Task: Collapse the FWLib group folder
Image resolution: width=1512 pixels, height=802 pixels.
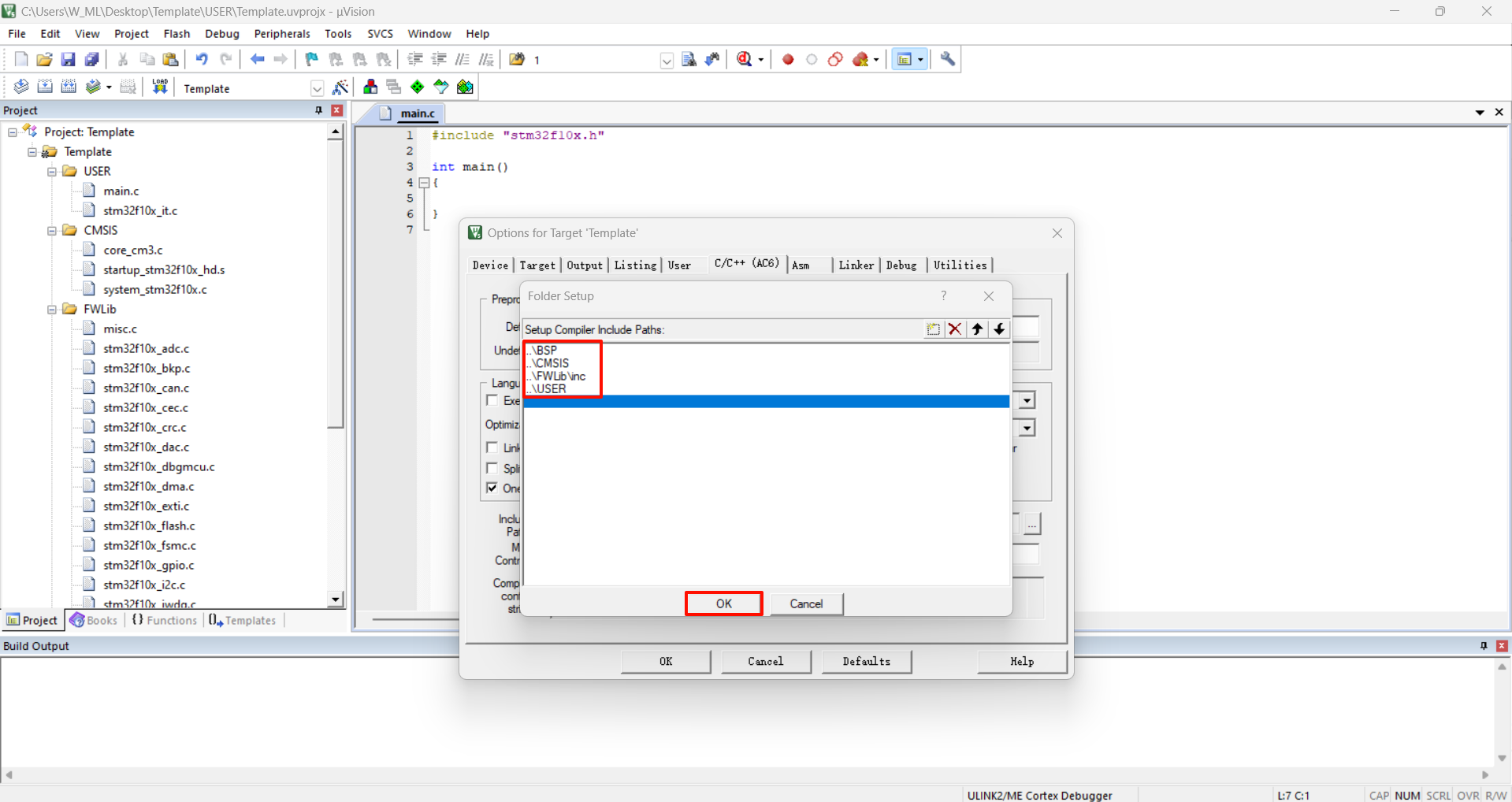Action: pos(52,310)
